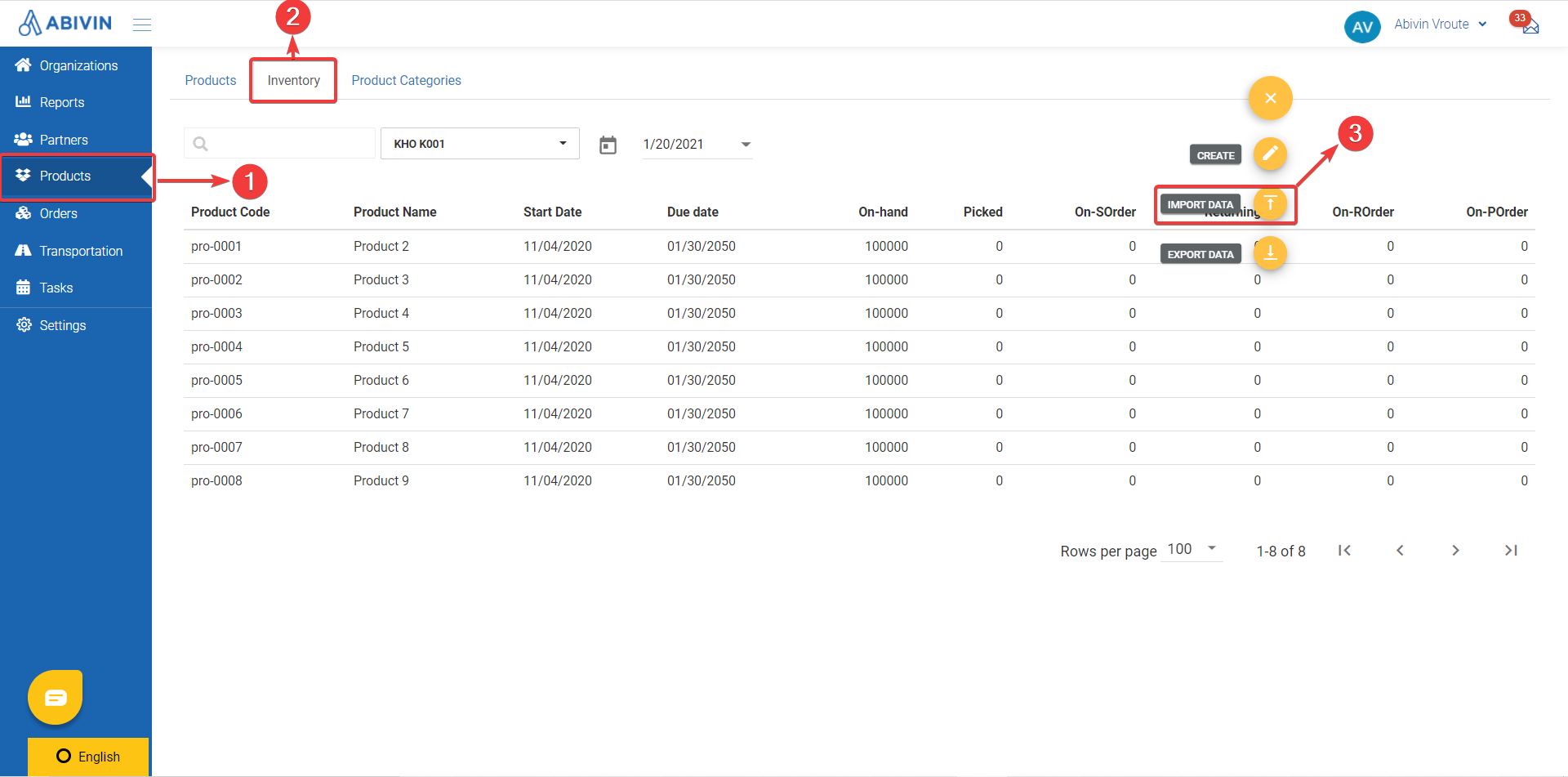1568x777 pixels.
Task: Select product code pro-0008
Action: [216, 480]
